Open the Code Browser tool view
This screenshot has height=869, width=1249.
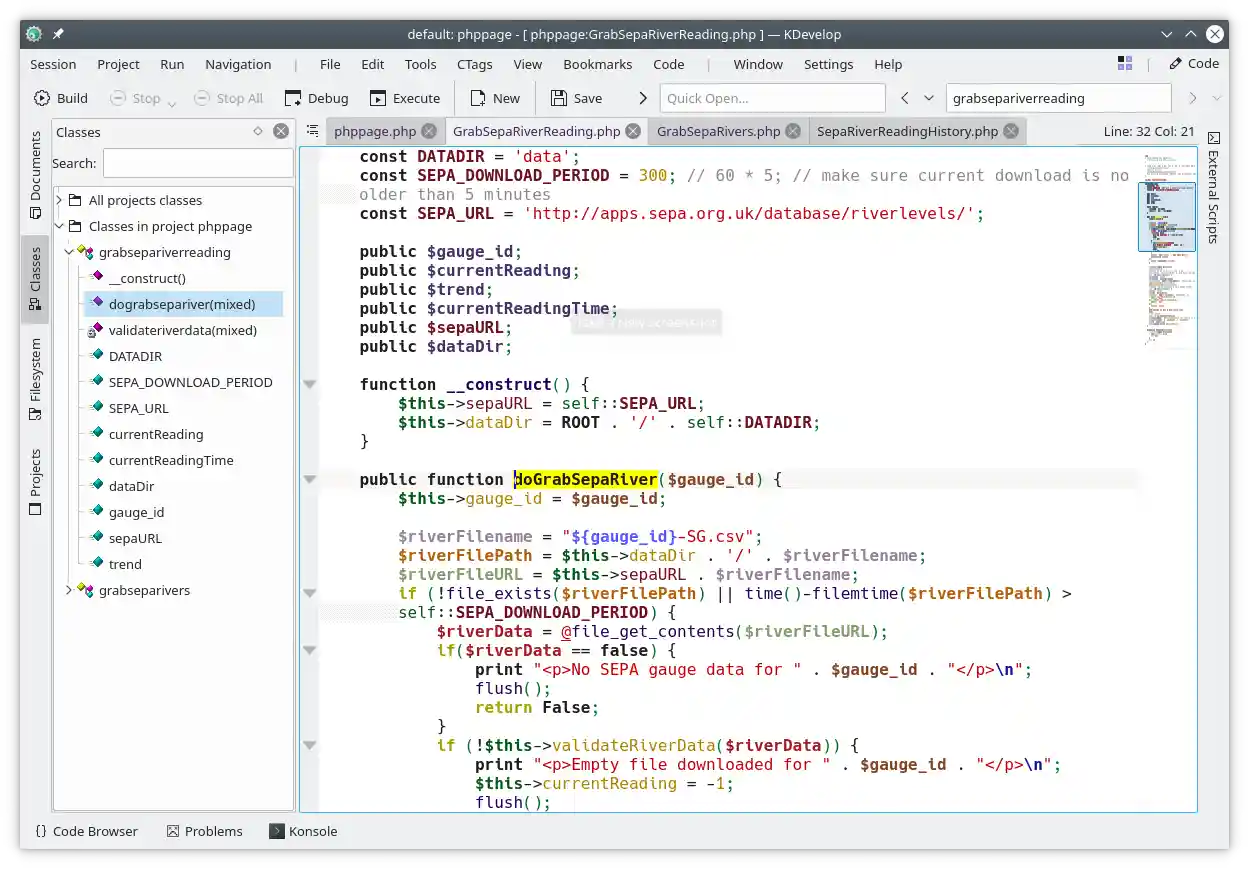(x=86, y=831)
